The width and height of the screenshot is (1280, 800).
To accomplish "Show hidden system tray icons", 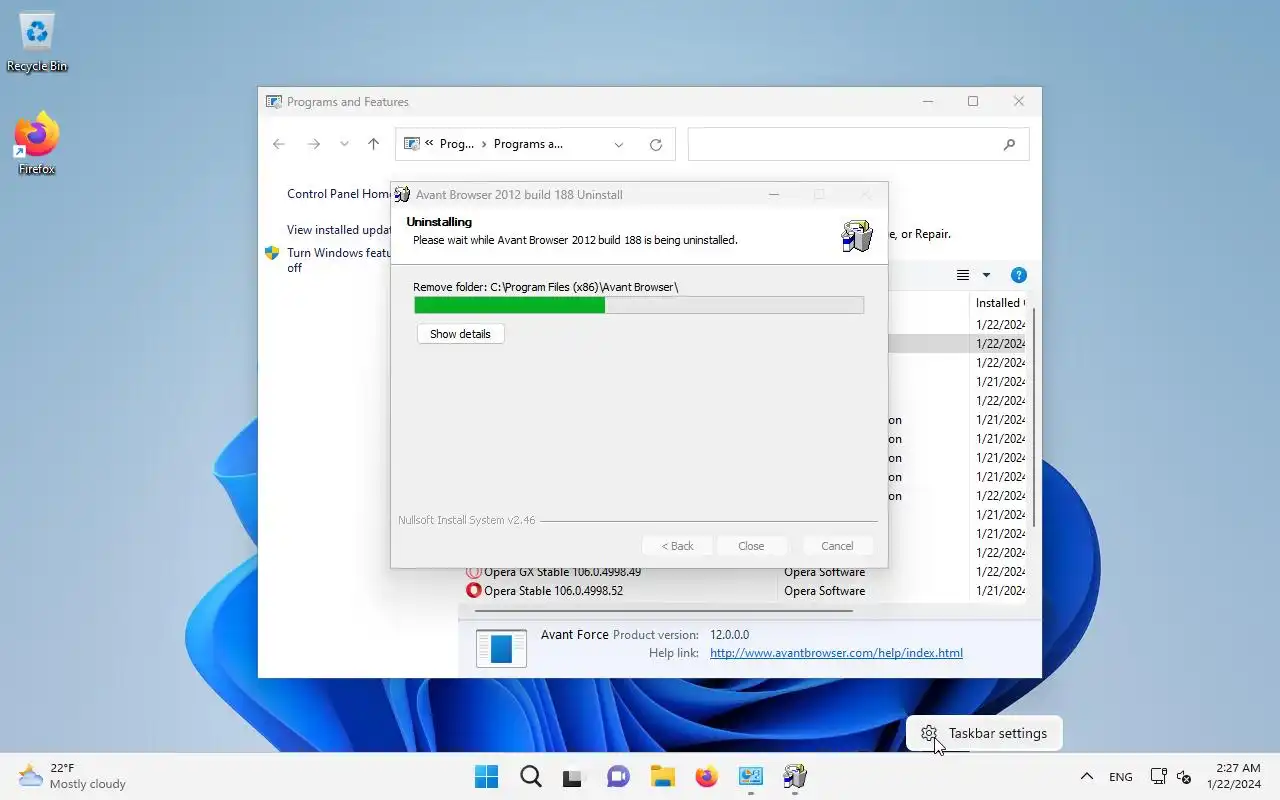I will point(1086,776).
